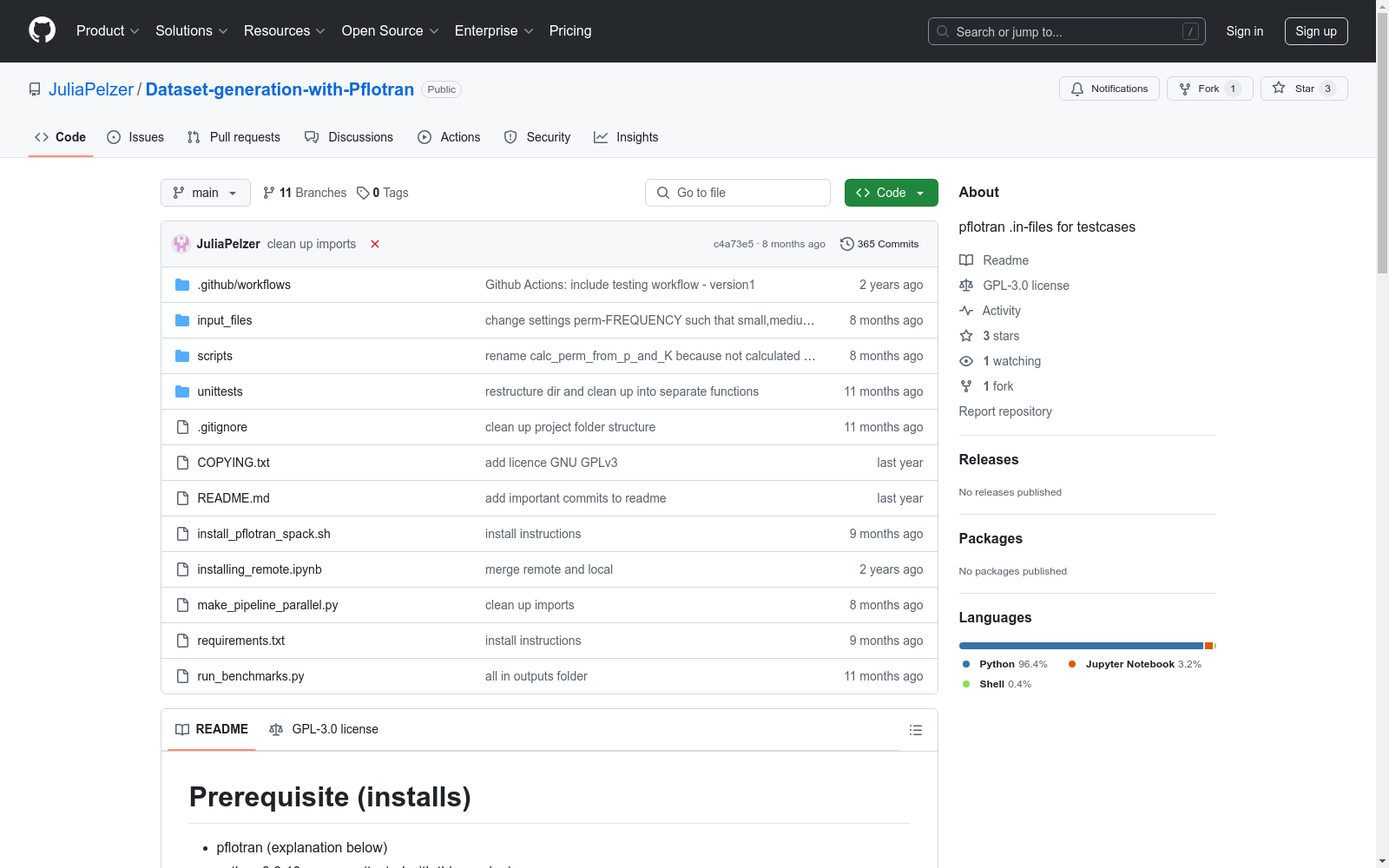Click the COPYING.txt file icon

click(182, 463)
